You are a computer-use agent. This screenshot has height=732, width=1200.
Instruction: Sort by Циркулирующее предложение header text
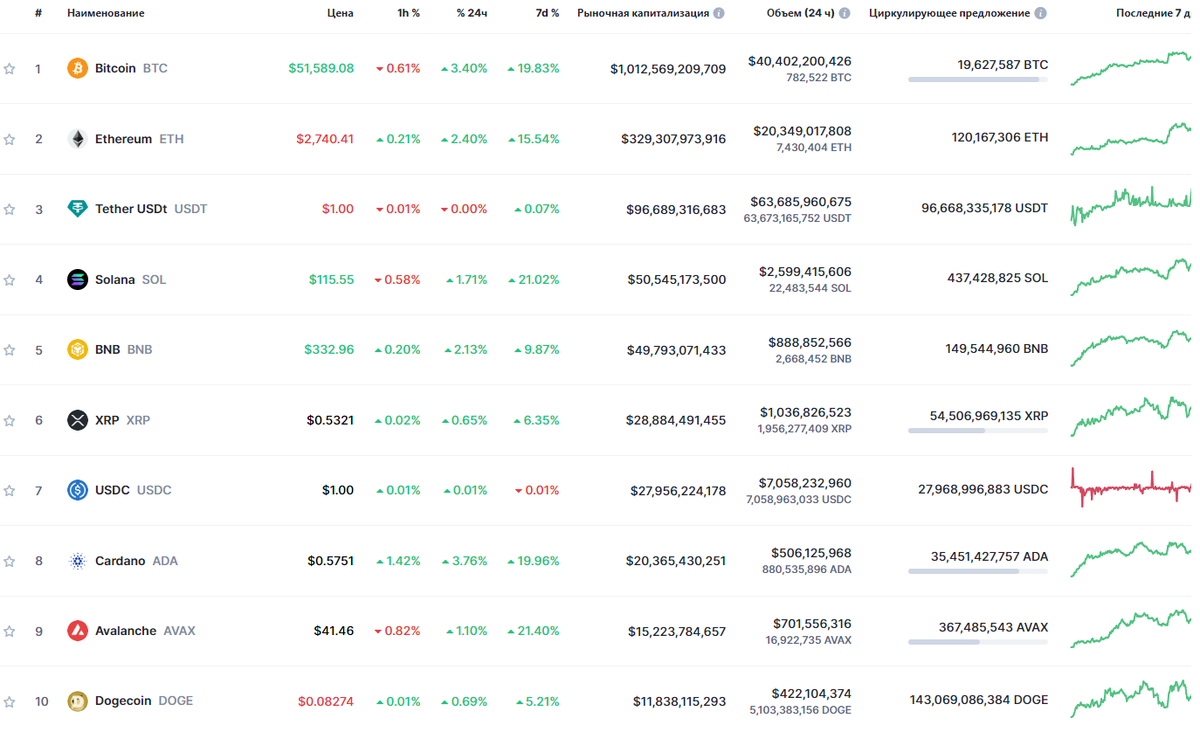[949, 13]
